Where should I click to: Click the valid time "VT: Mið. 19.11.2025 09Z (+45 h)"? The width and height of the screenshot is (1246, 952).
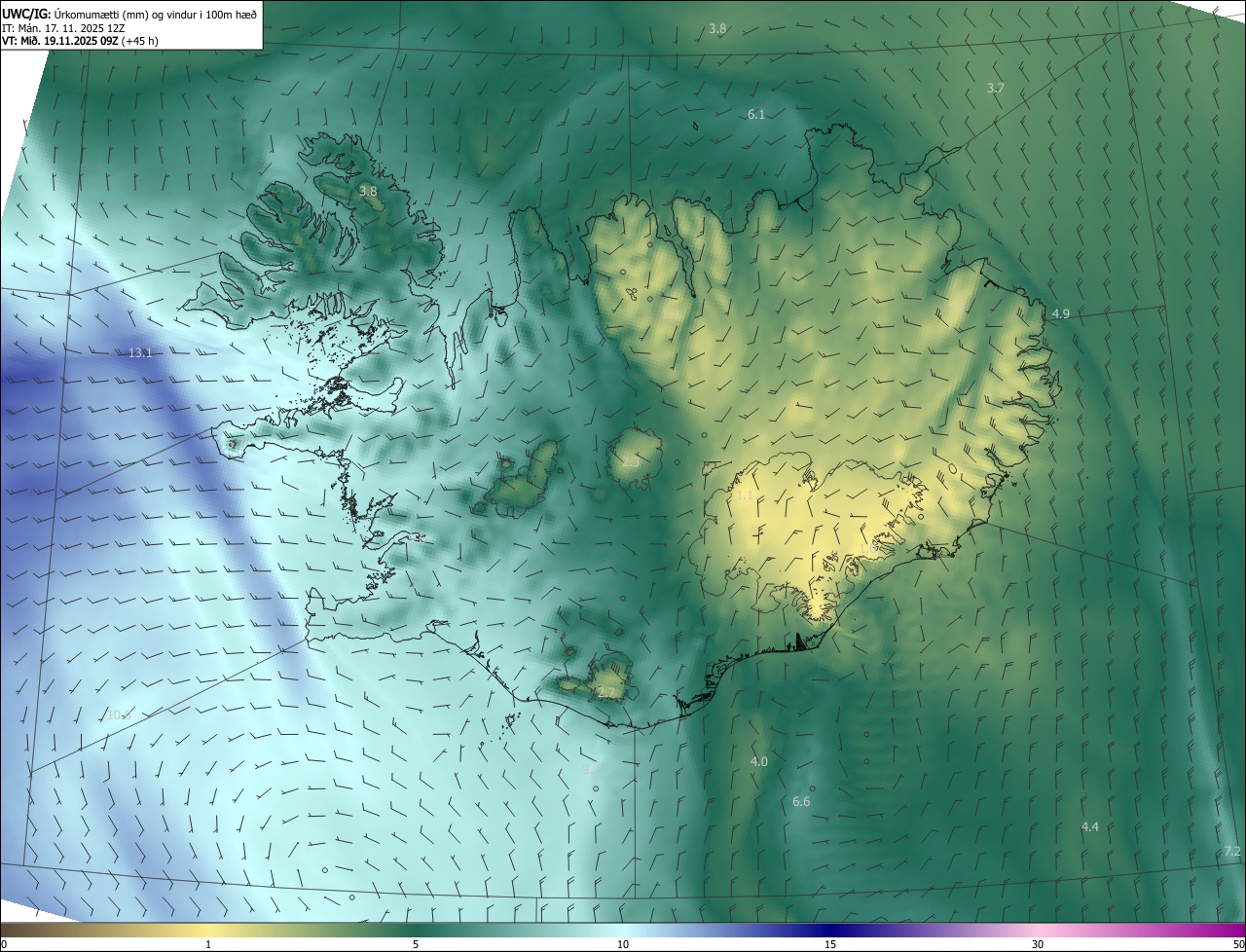pos(80,42)
